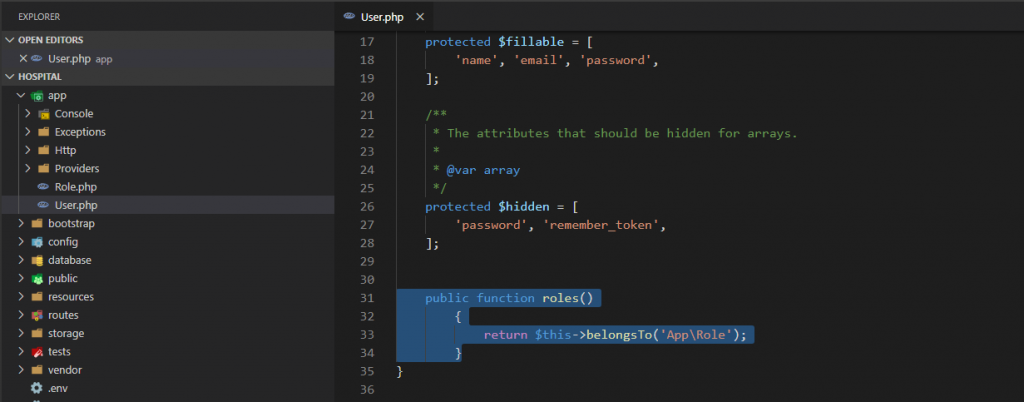This screenshot has width=1024, height=402.
Task: Open the Providers folder
Action: (76, 169)
